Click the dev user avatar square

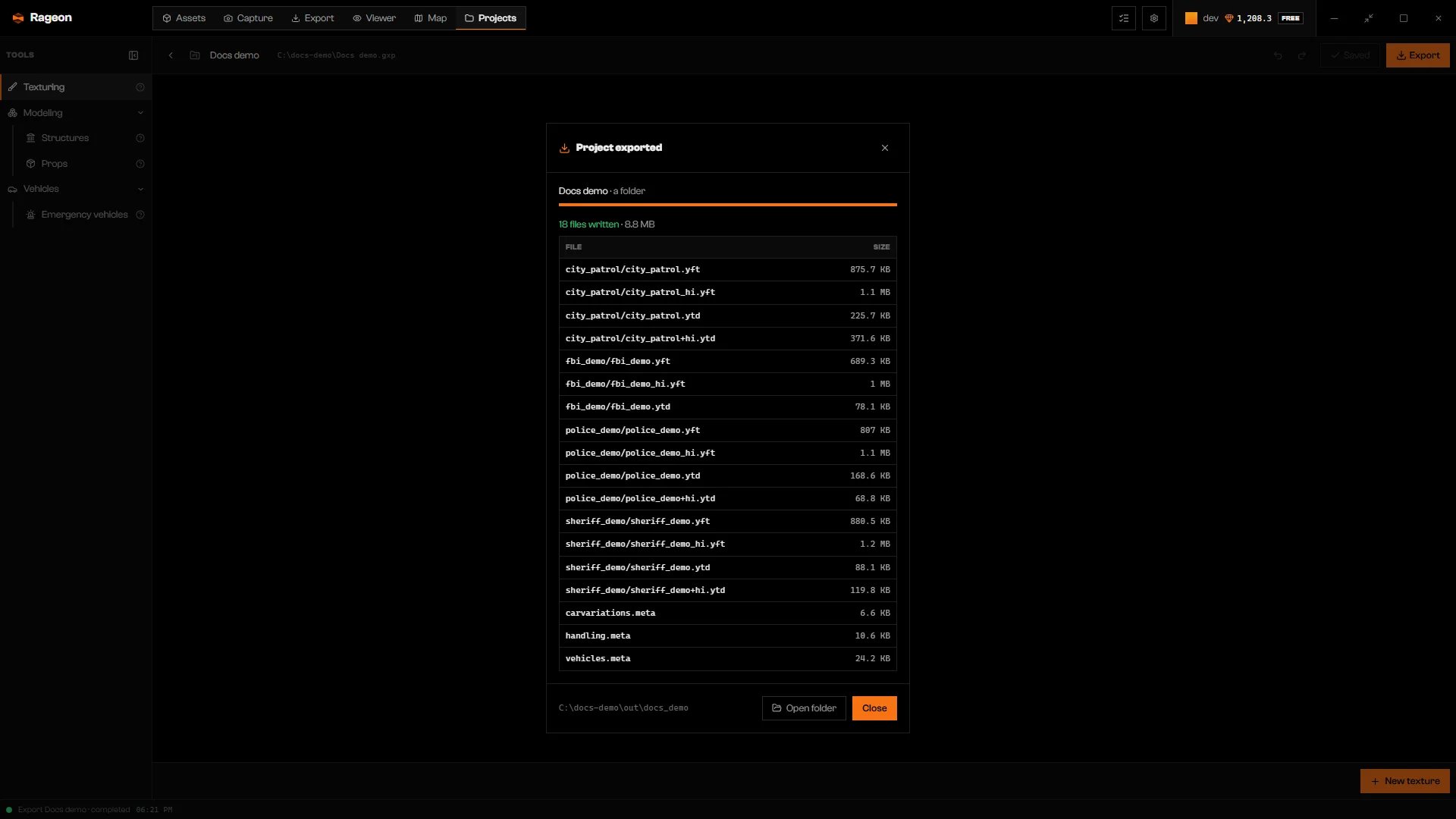point(1191,18)
